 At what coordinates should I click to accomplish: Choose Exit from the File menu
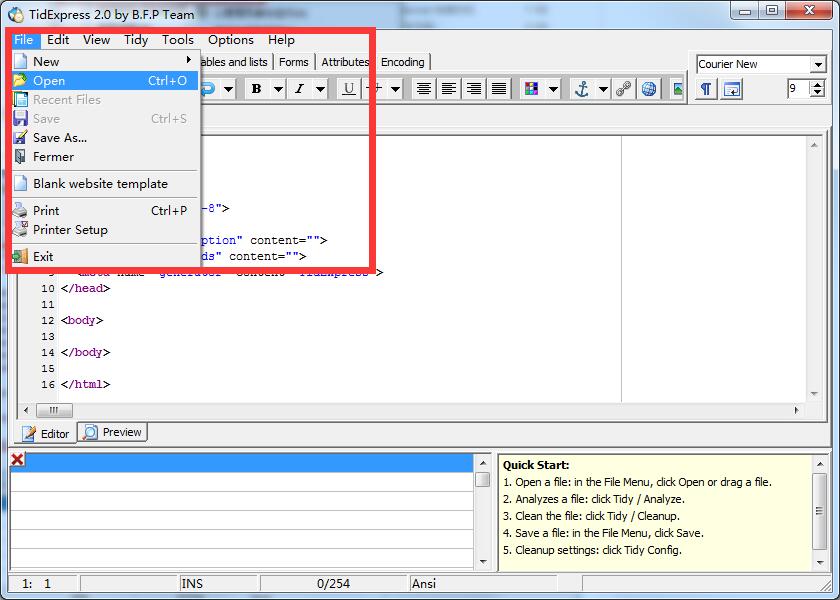click(105, 257)
